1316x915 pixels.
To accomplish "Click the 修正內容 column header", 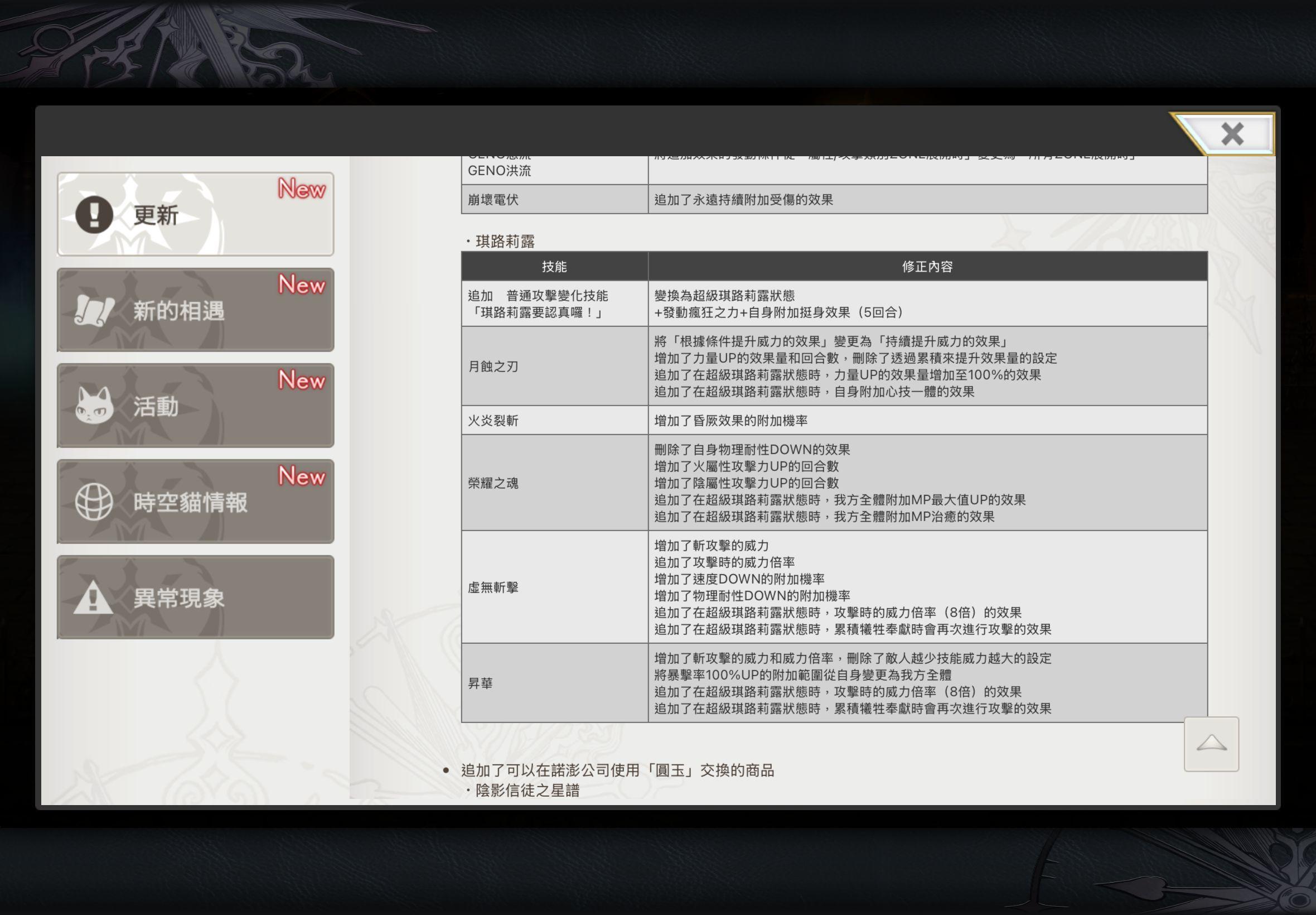I will pos(927,267).
